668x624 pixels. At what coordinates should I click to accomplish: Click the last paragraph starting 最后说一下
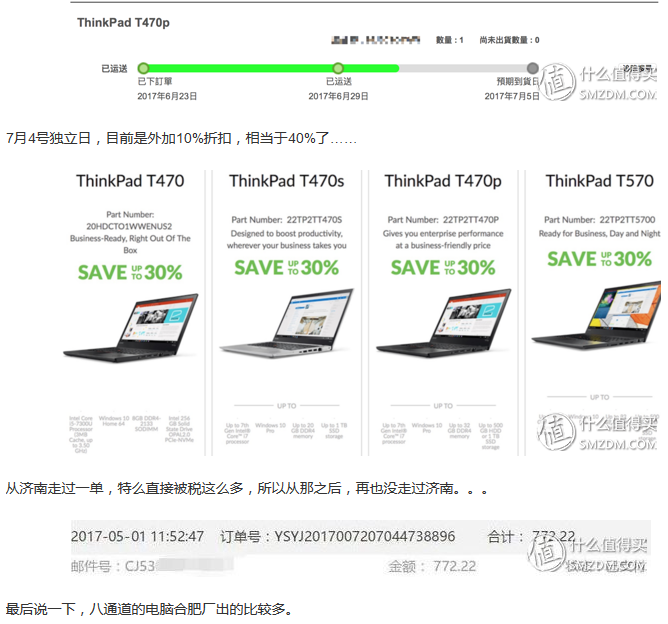coord(150,609)
